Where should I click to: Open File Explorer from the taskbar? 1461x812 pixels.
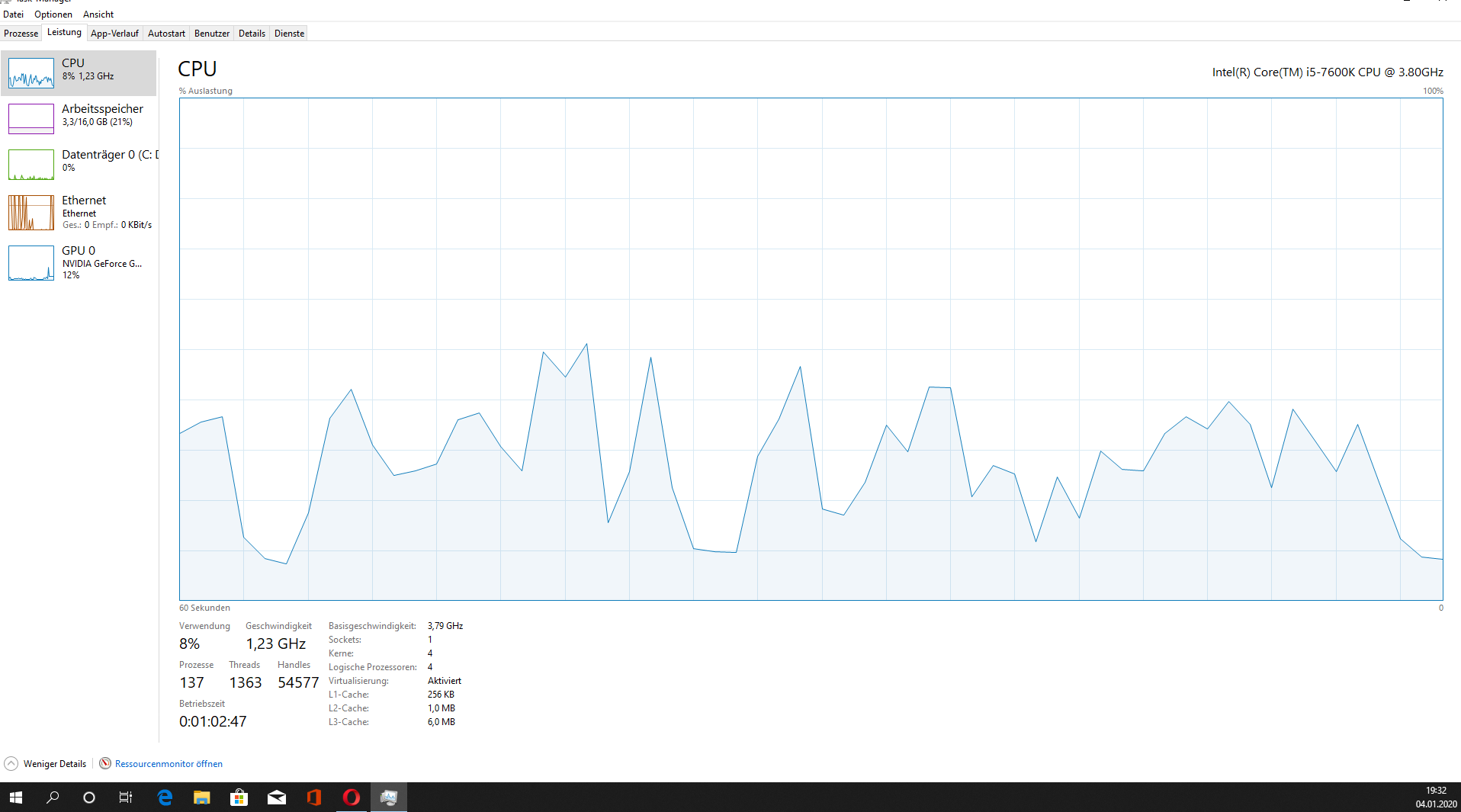[202, 798]
